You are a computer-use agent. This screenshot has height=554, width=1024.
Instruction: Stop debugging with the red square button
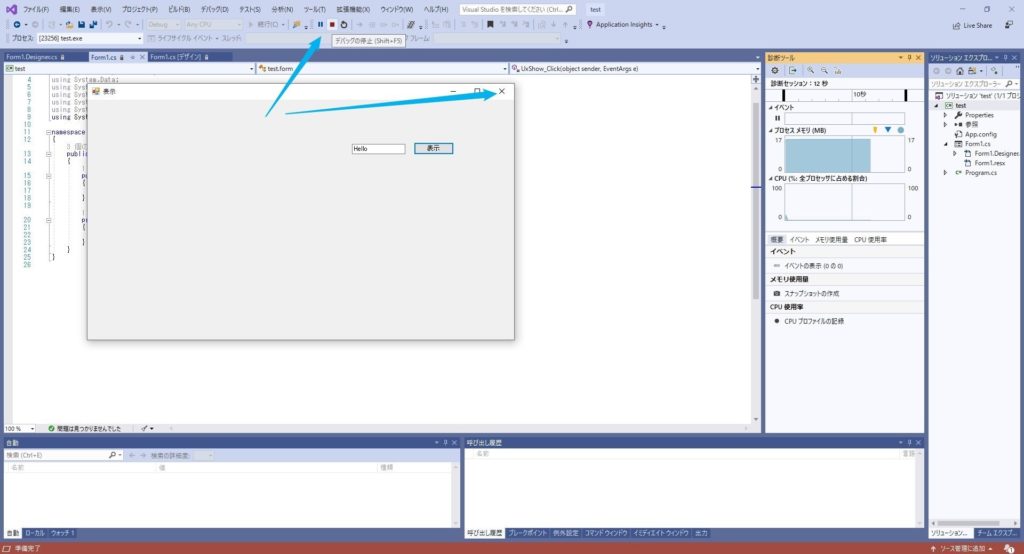point(332,24)
